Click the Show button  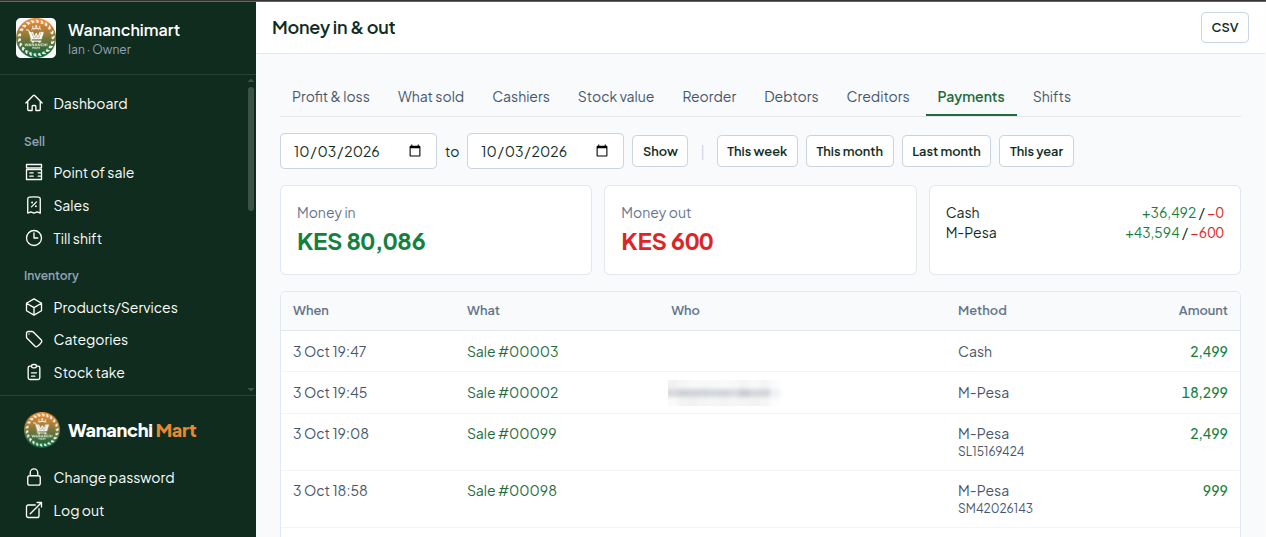pos(660,152)
